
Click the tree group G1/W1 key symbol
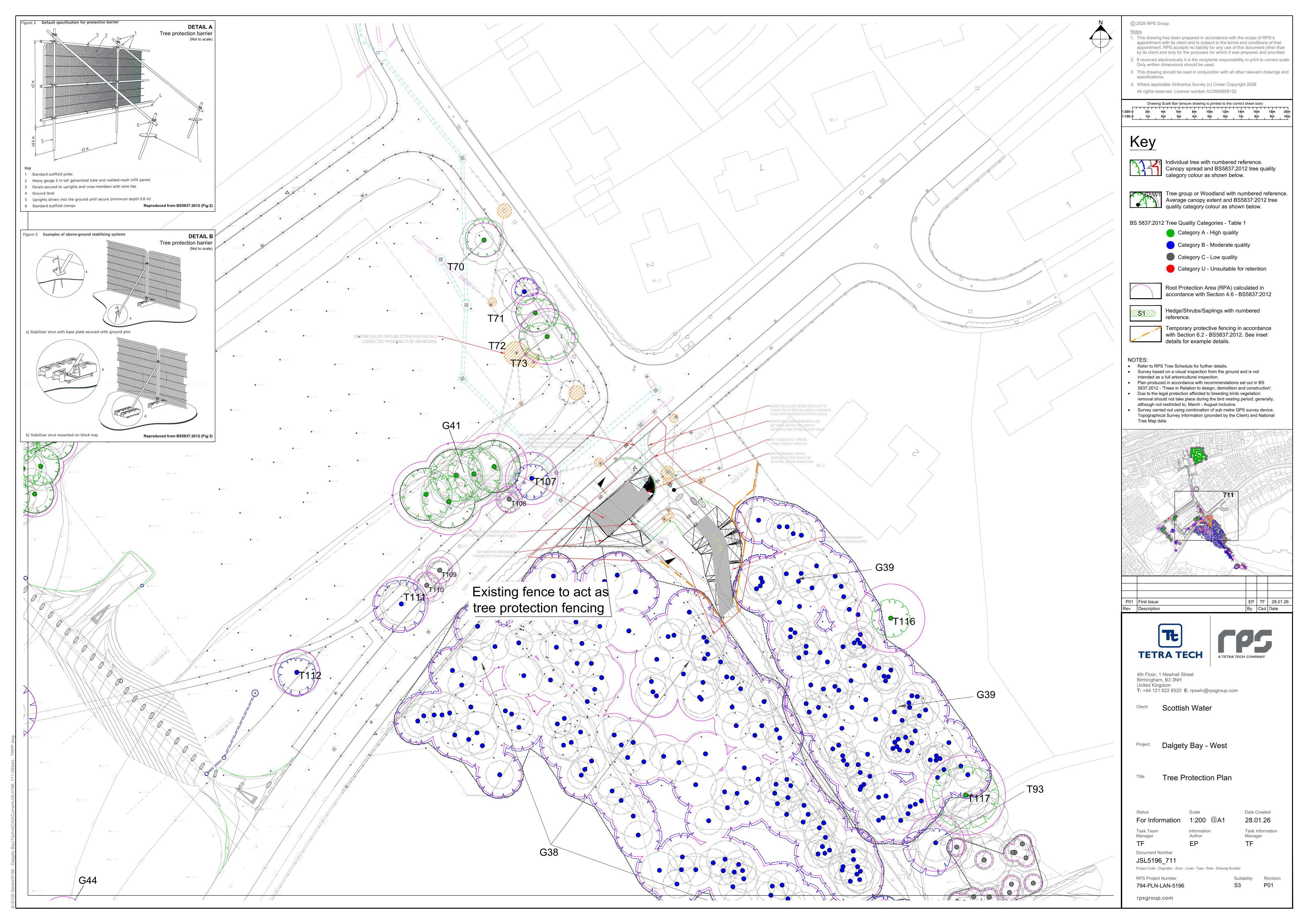click(1145, 199)
